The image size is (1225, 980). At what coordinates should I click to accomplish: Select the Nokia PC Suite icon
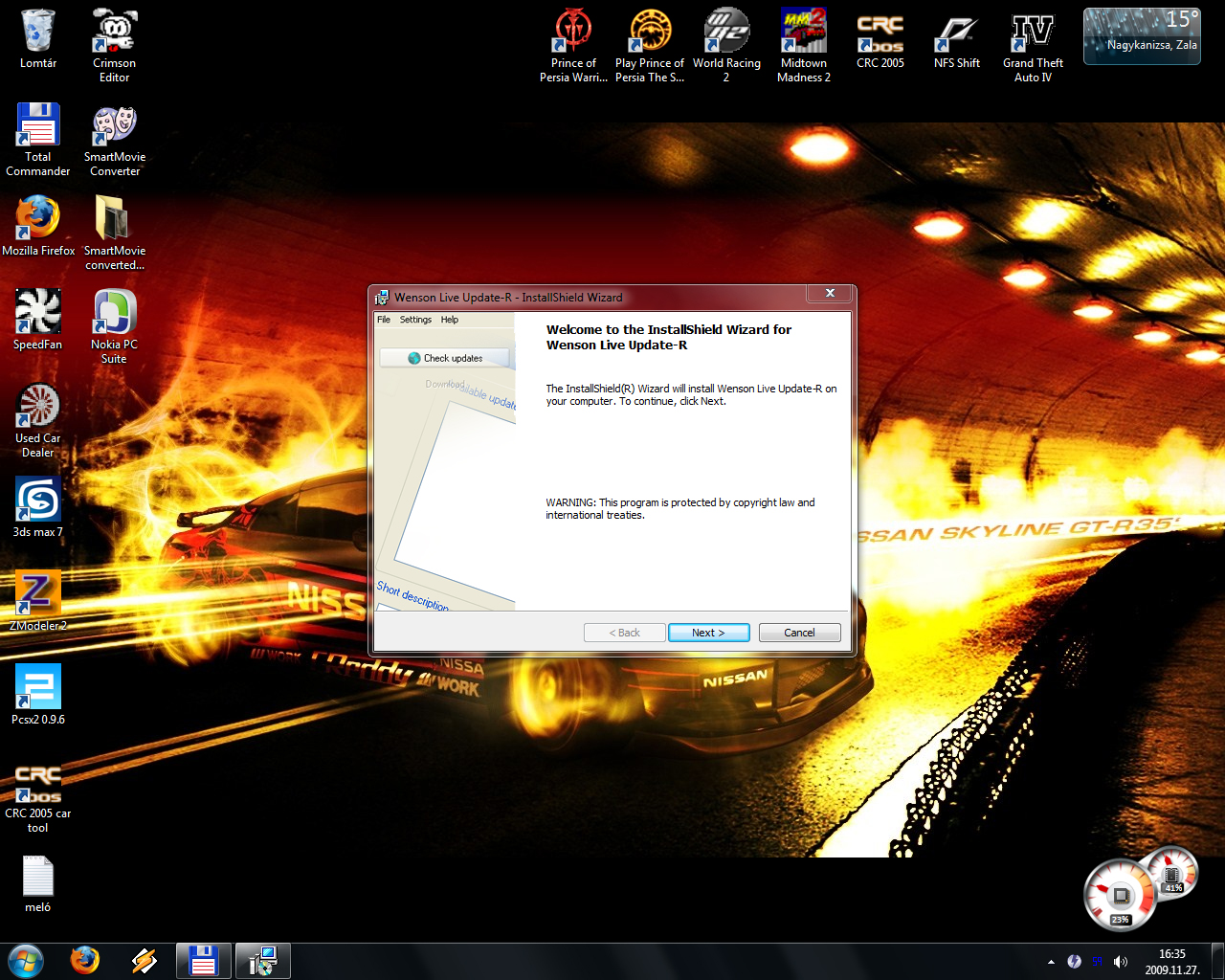(x=114, y=326)
